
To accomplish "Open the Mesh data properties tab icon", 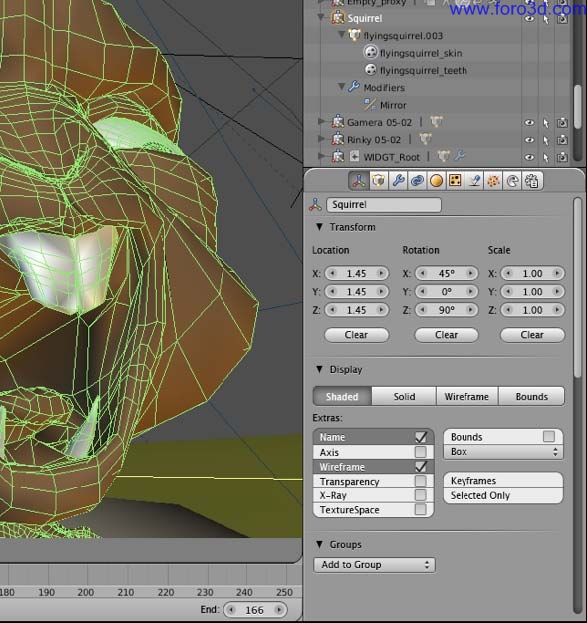I will (x=378, y=181).
